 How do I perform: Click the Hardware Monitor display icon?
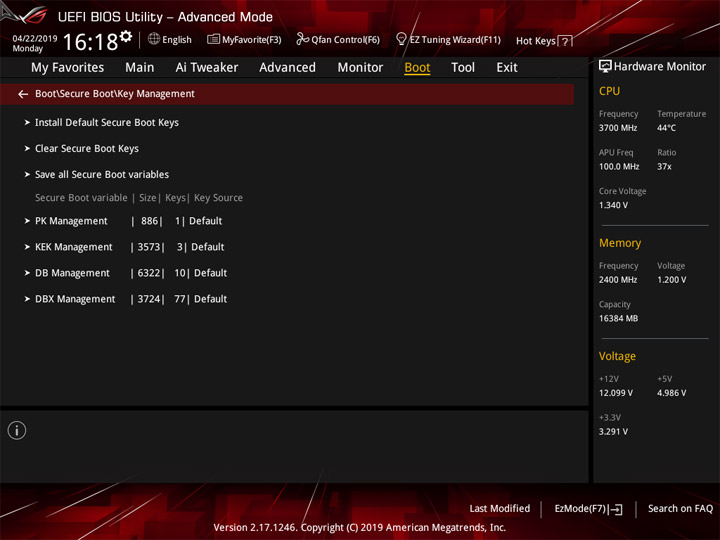pyautogui.click(x=605, y=67)
